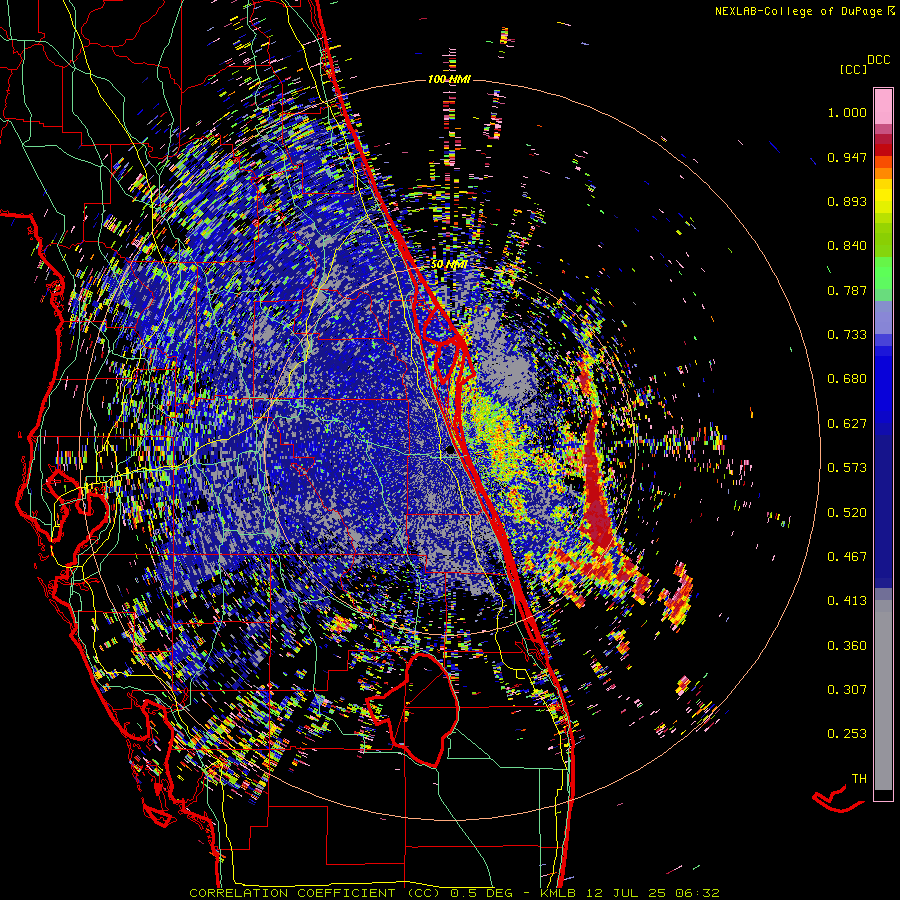Click the 0.787 legend value
900x900 pixels.
pos(847,290)
